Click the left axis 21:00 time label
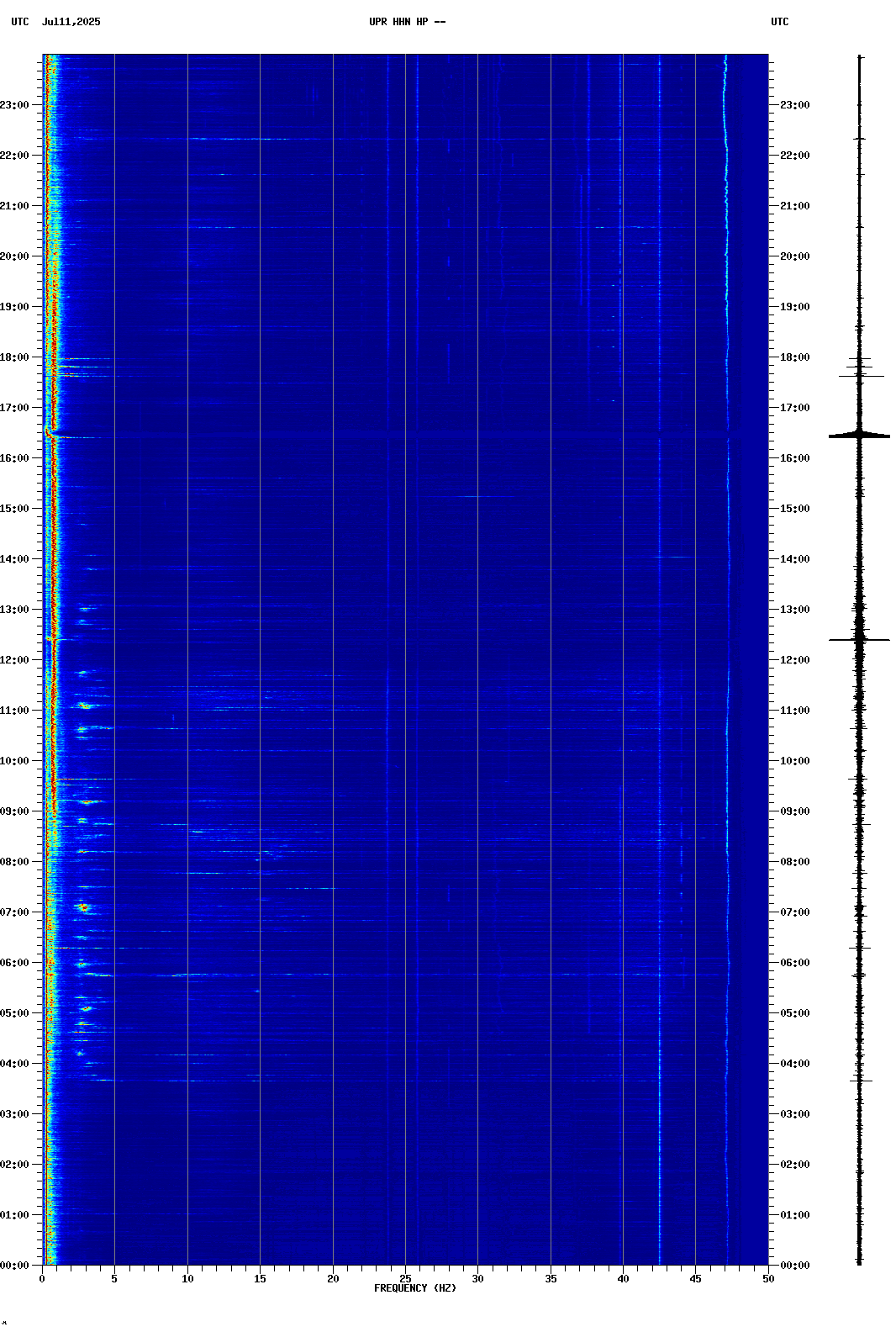The image size is (896, 1332). (x=14, y=206)
